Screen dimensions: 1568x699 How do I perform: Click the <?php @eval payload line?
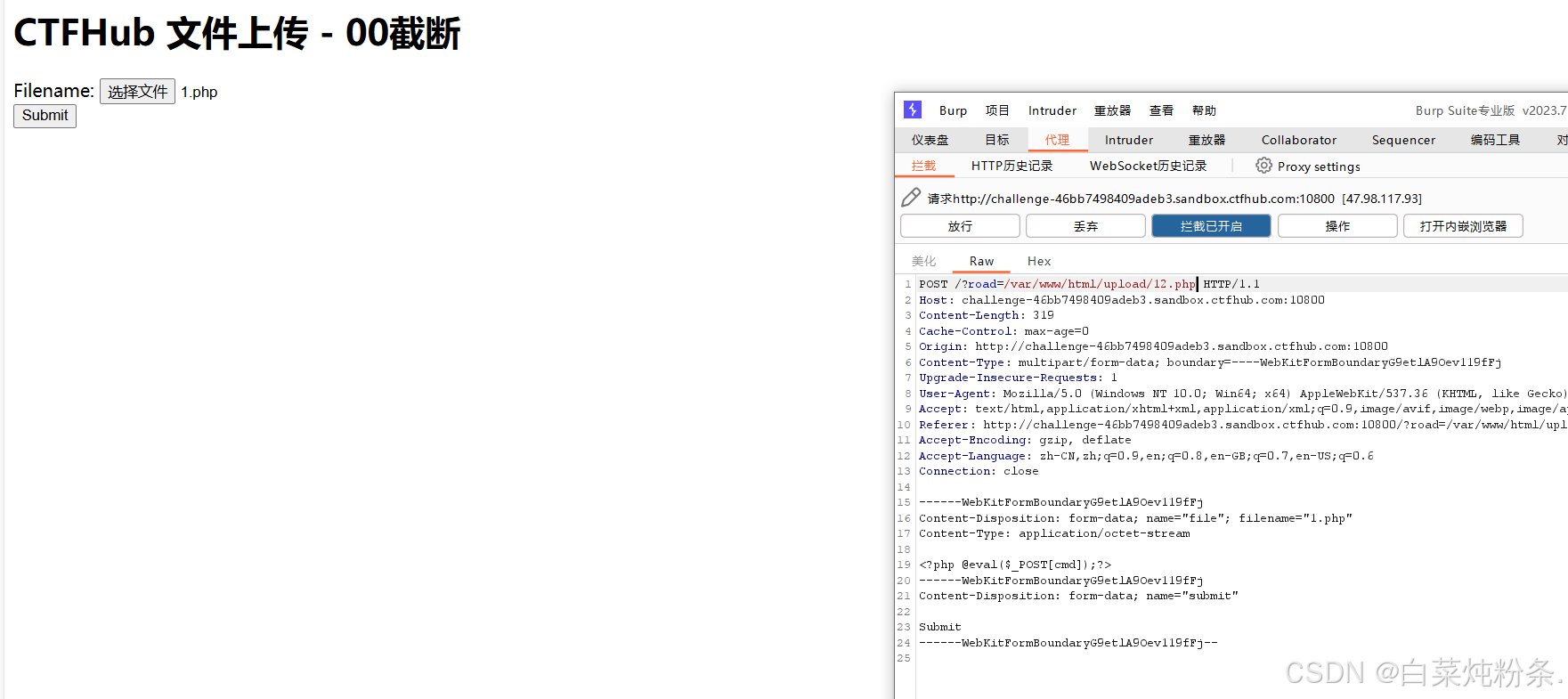coord(1015,565)
